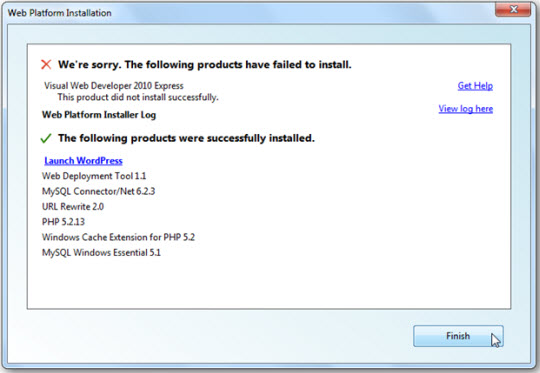Select Windows Cache Extension for PHP 5.2
Image resolution: width=540 pixels, height=373 pixels.
click(x=118, y=237)
